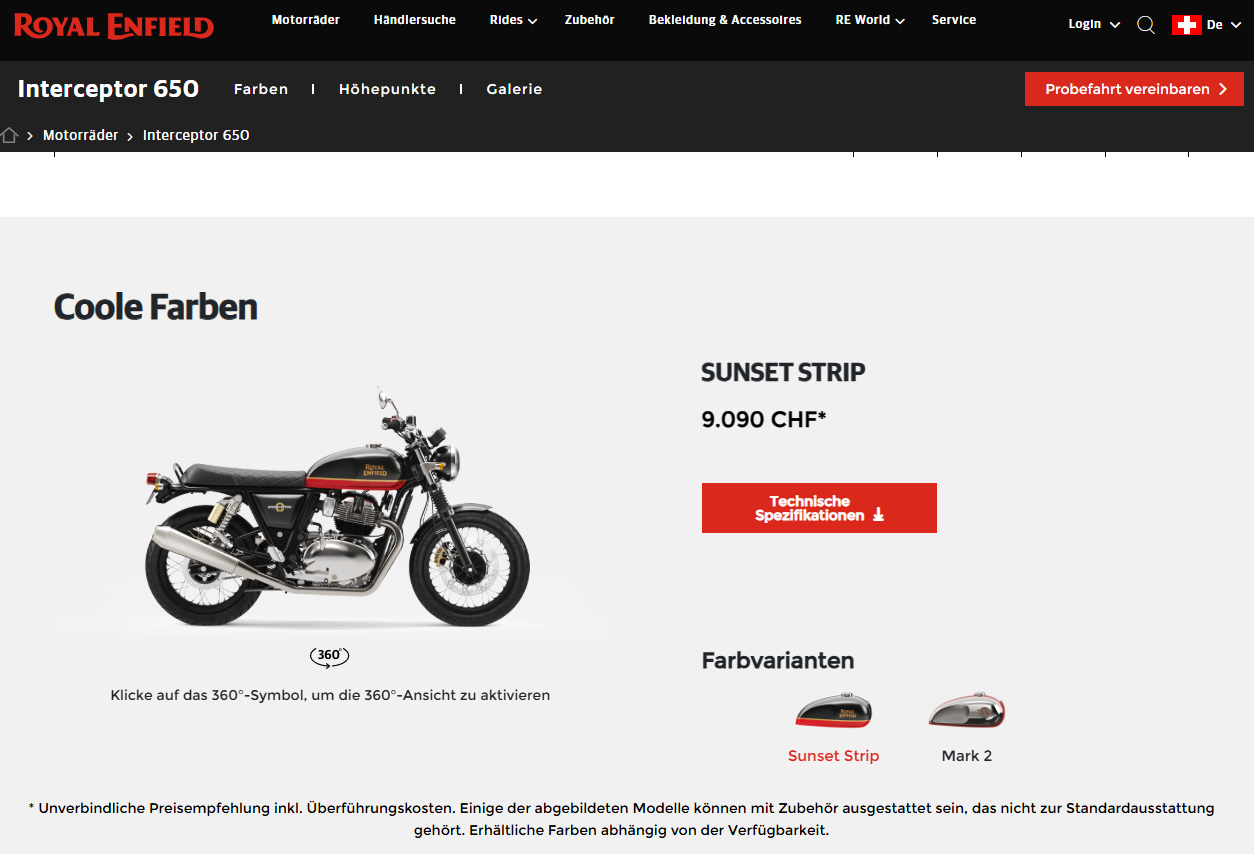
Task: Open the Login dropdown
Action: 1094,24
